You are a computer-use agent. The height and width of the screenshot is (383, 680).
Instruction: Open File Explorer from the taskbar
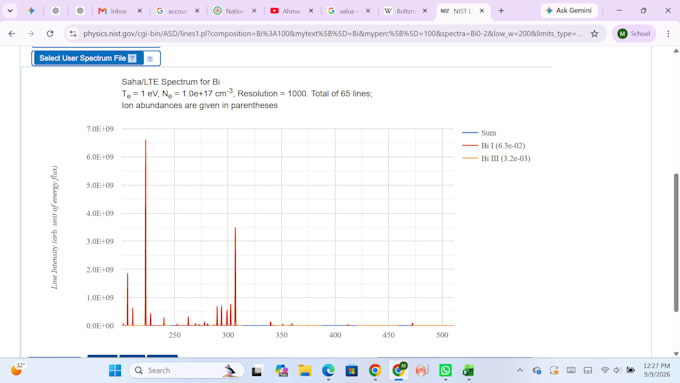click(x=305, y=371)
